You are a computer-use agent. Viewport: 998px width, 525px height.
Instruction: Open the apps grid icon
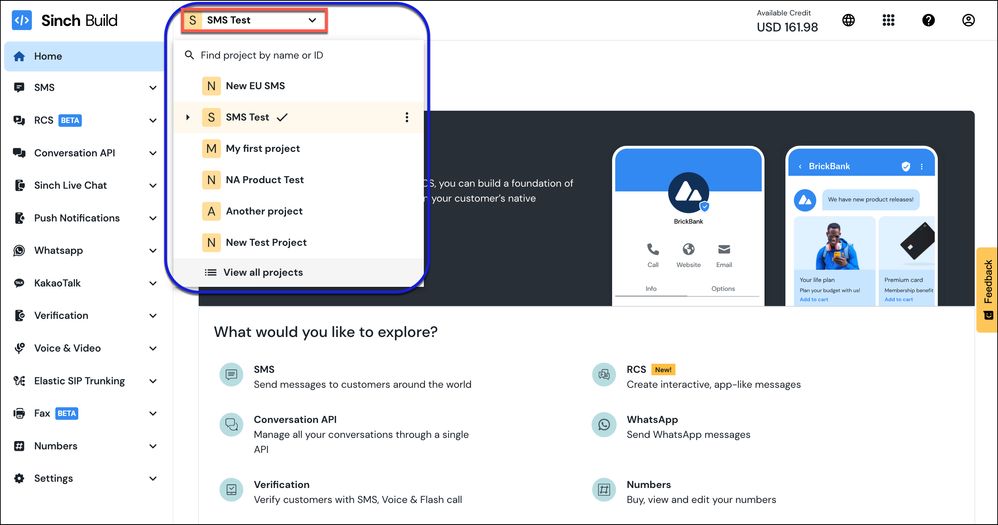coord(889,20)
